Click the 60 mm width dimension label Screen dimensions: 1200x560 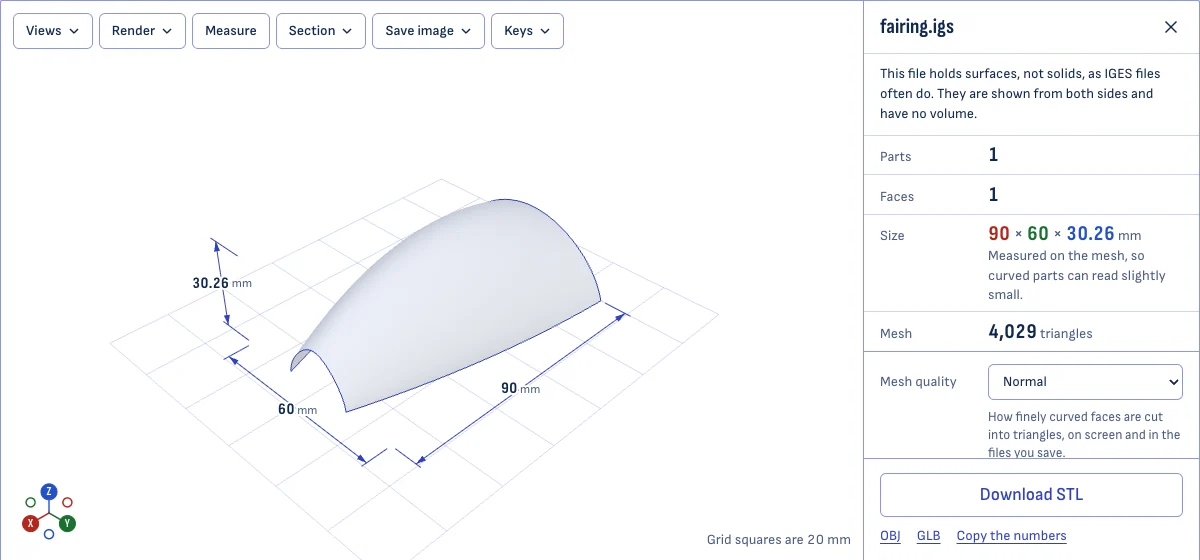pyautogui.click(x=297, y=409)
